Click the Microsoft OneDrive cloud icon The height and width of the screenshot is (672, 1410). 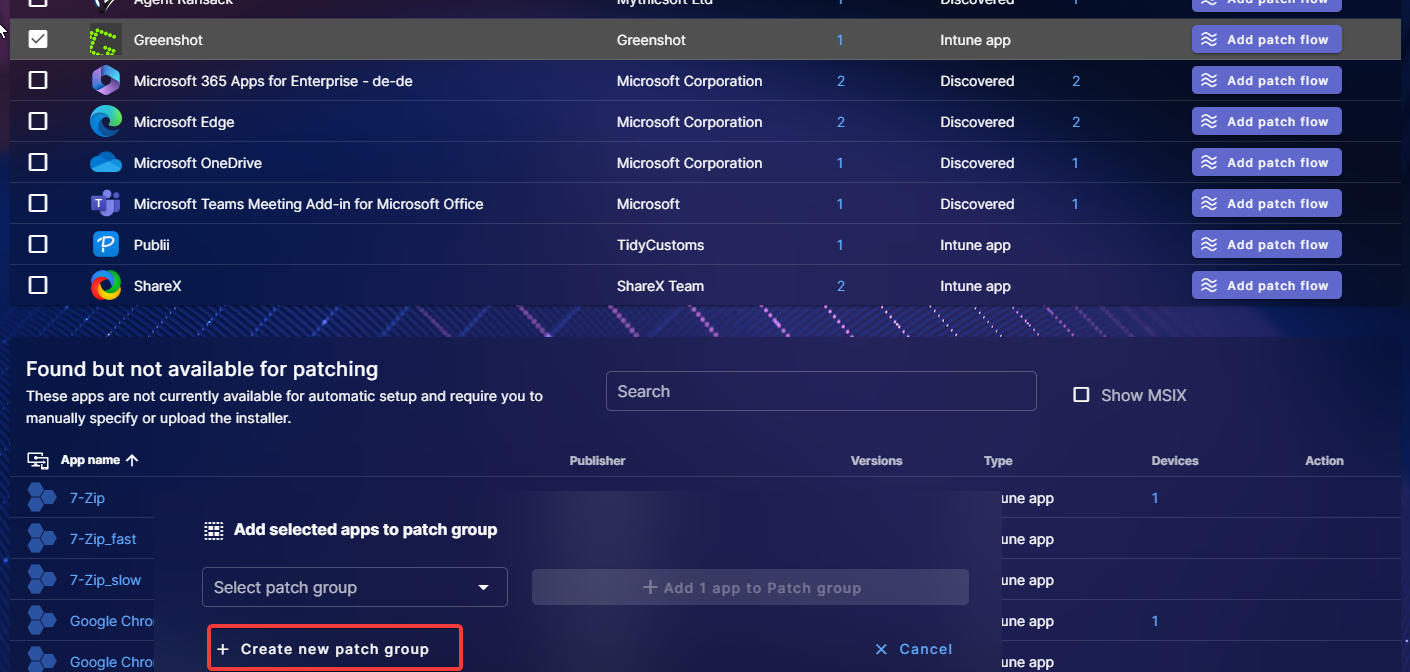pos(105,163)
